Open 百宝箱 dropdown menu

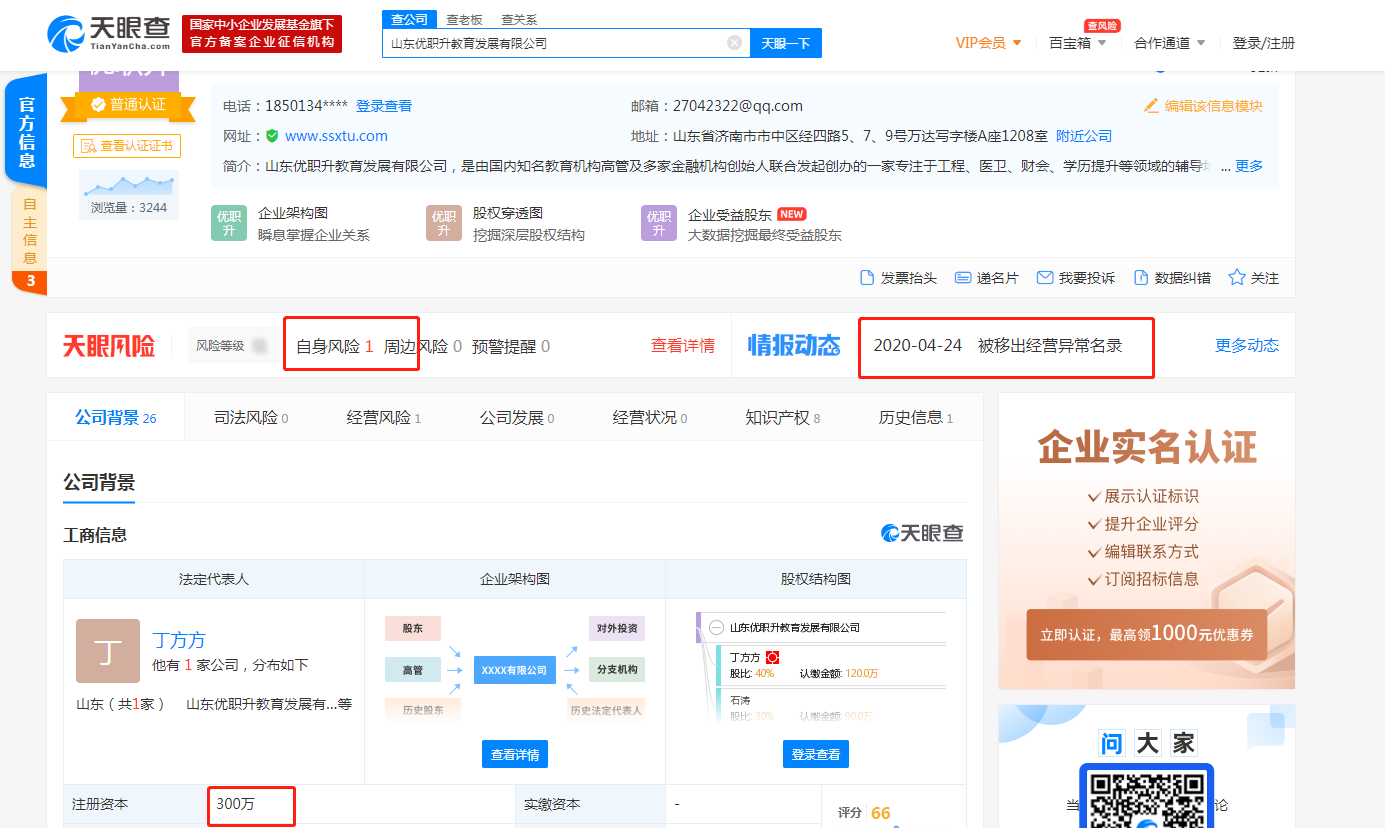(x=1078, y=43)
